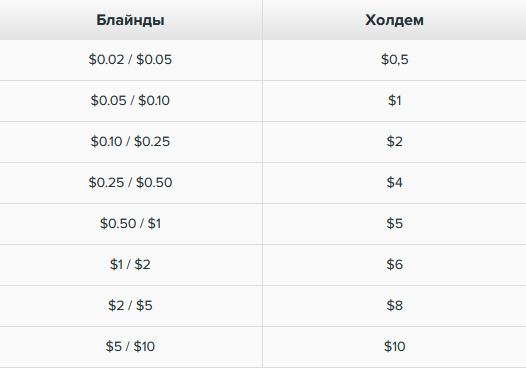The image size is (526, 369).
Task: Select the $2 / $5 blinds cell
Action: tap(130, 306)
